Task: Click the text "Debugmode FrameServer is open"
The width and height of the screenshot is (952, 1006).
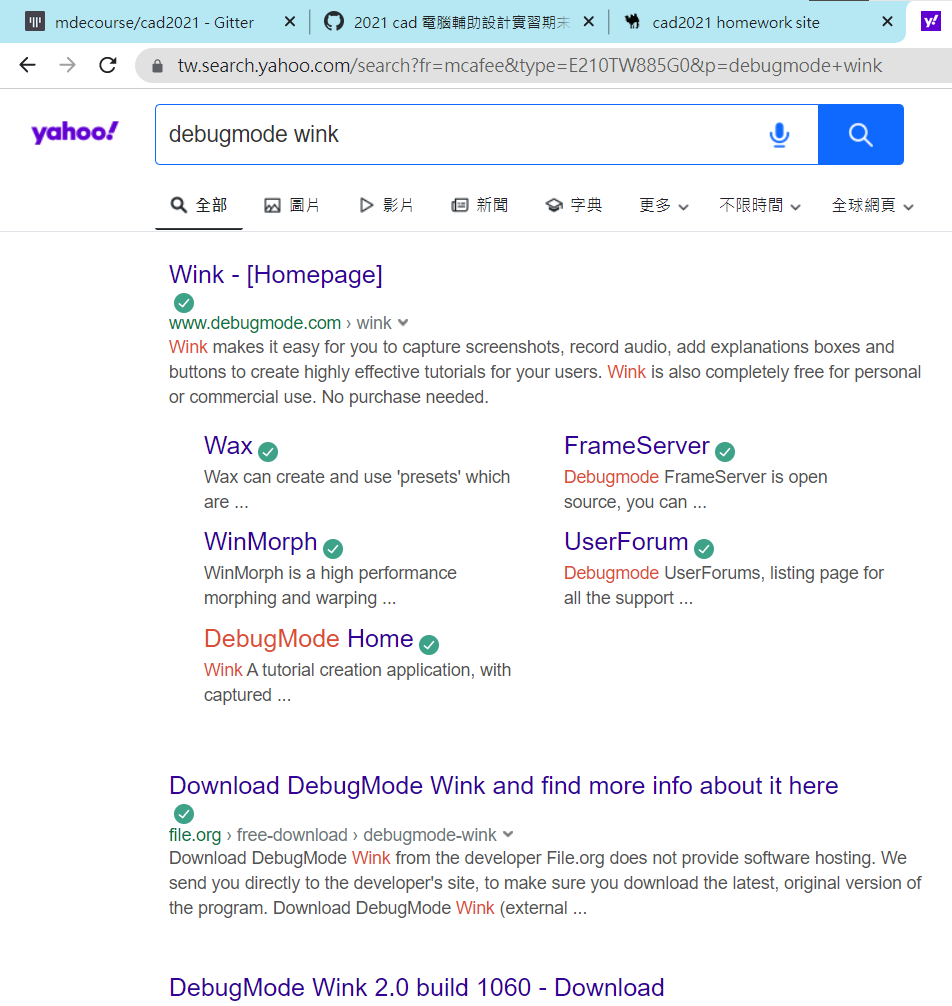Action: click(695, 477)
